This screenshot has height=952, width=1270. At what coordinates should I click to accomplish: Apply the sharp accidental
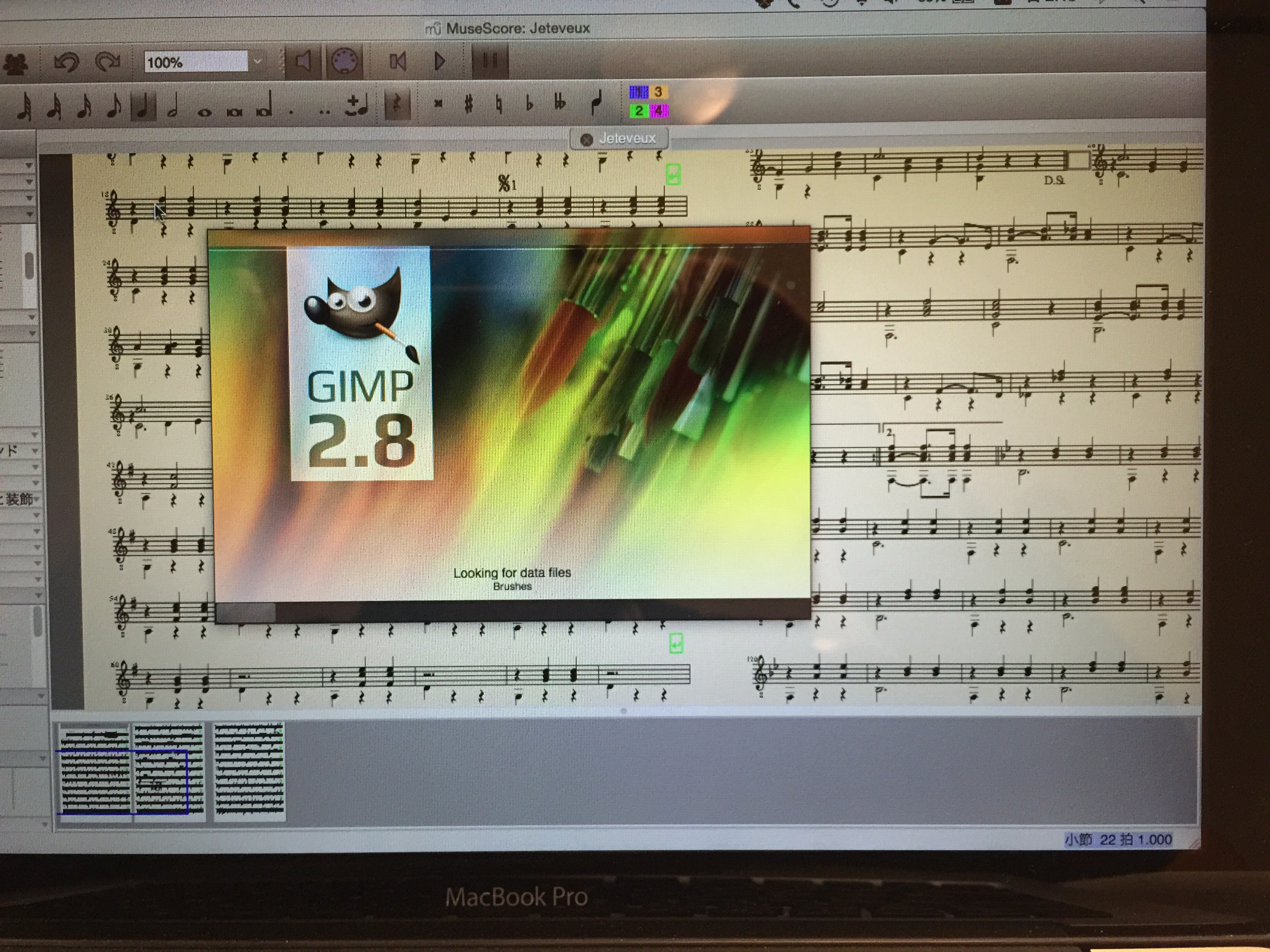[469, 104]
